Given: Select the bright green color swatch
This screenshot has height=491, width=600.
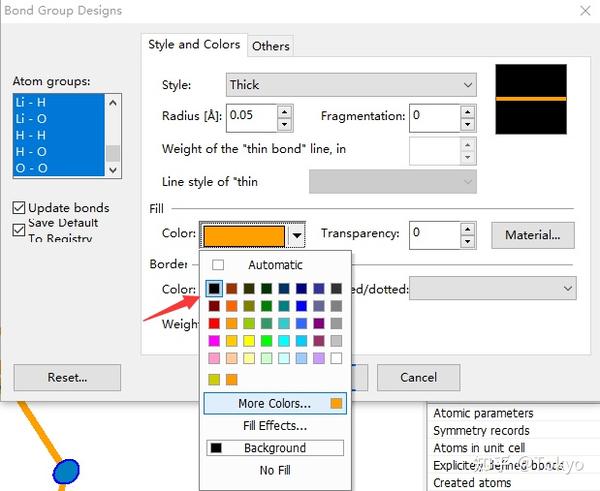Looking at the screenshot, I should click(266, 340).
